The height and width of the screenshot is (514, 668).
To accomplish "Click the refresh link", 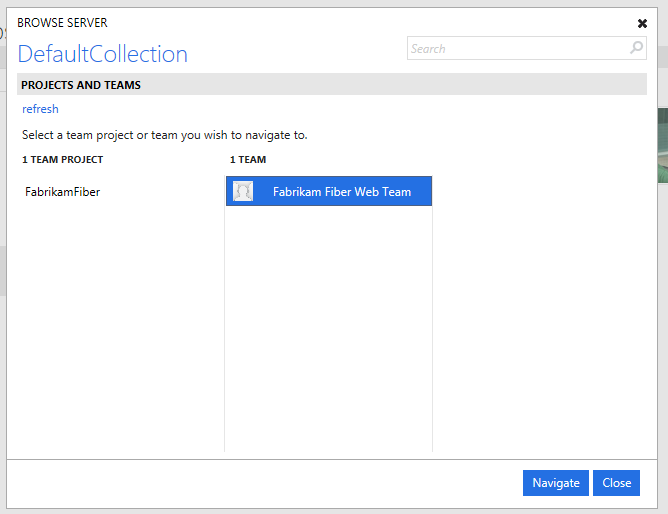I will pos(41,109).
